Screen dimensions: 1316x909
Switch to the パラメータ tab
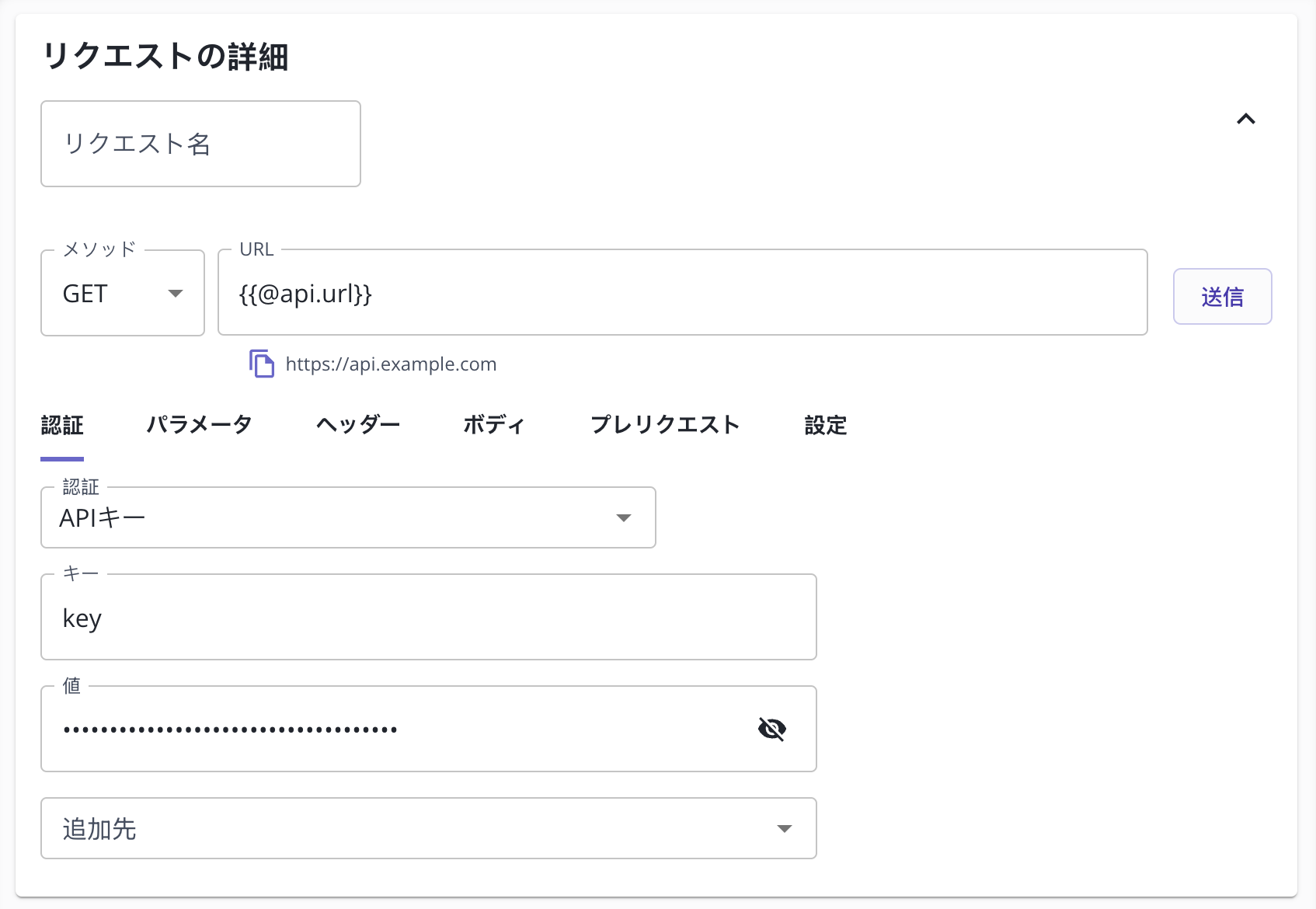[x=200, y=425]
